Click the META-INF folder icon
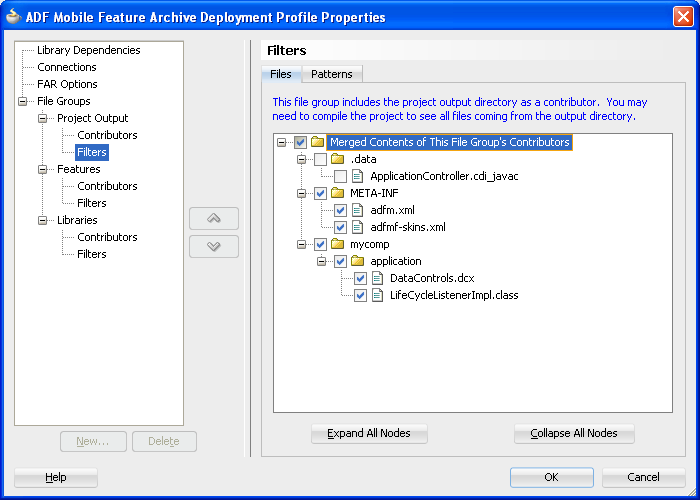Viewport: 700px width, 500px height. (x=338, y=193)
